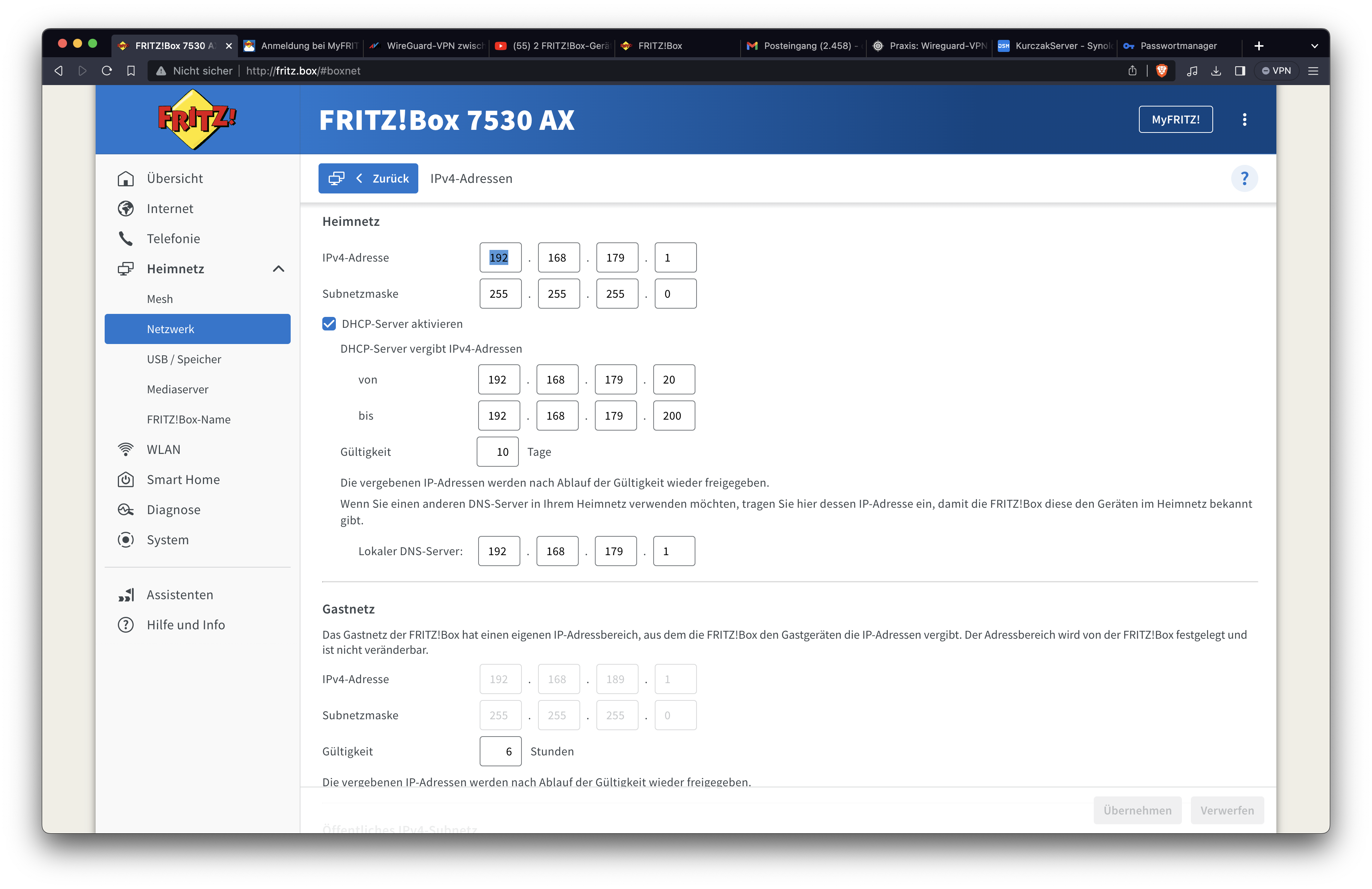Screen dimensions: 1372x889
Task: Open the blue question mark help icon
Action: click(1244, 179)
